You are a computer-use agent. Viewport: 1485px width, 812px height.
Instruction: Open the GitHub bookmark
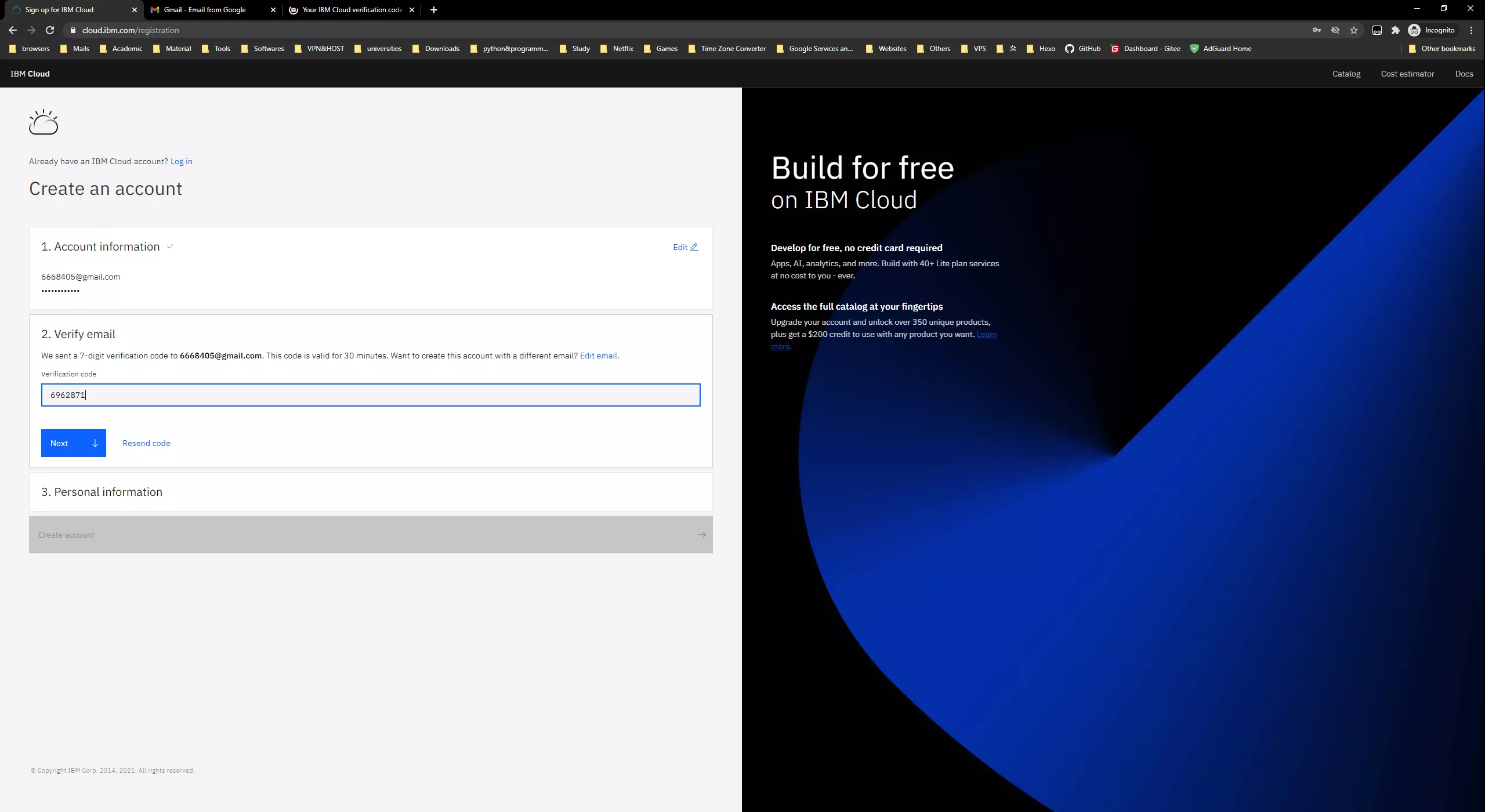click(x=1083, y=49)
